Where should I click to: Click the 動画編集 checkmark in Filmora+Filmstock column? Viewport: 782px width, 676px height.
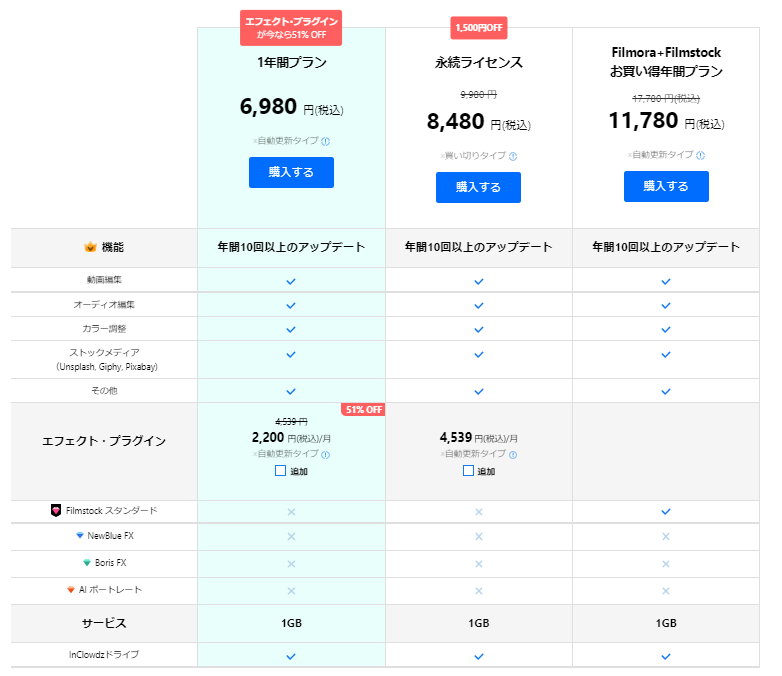click(666, 281)
